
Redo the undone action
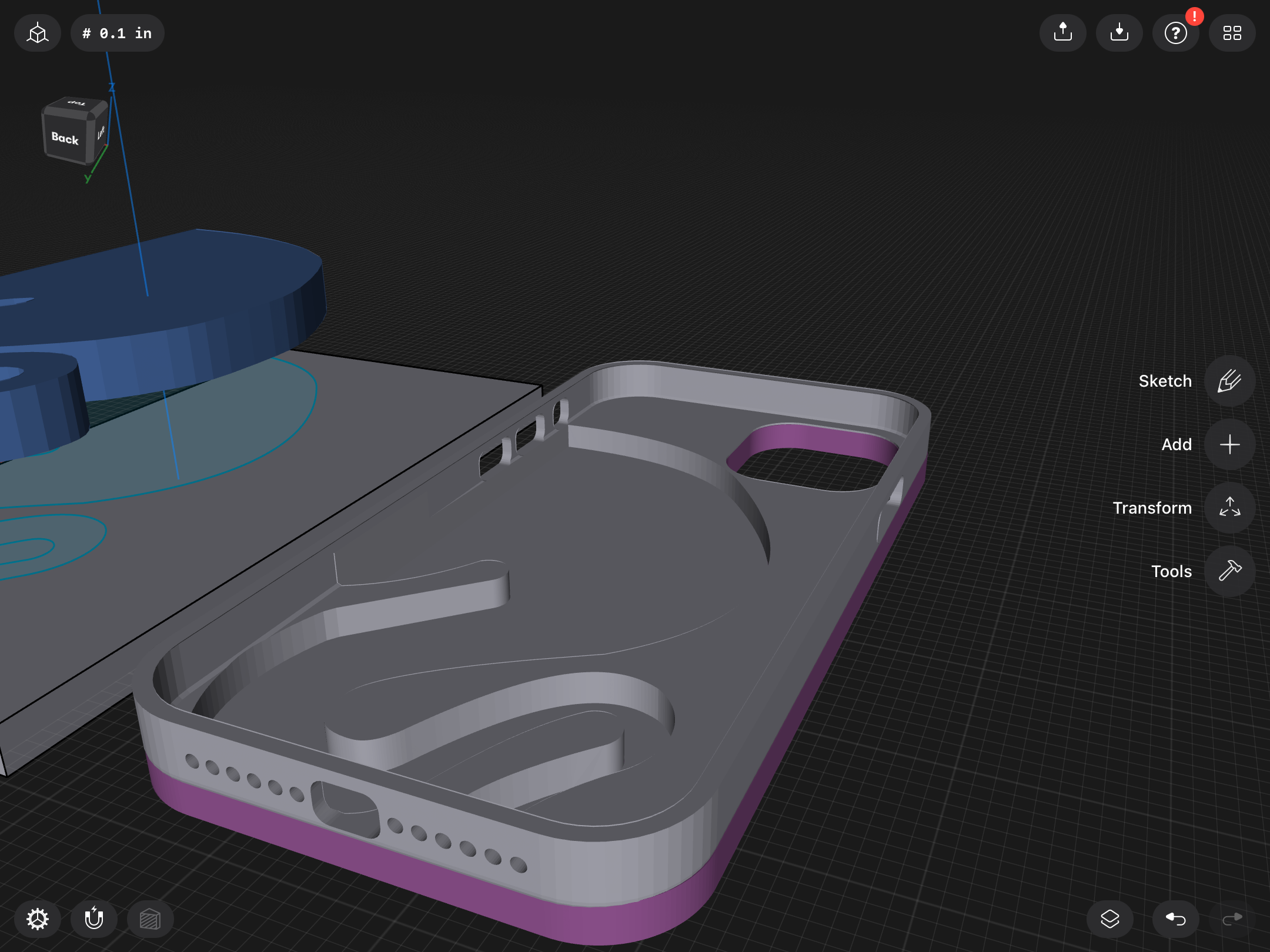(x=1232, y=919)
